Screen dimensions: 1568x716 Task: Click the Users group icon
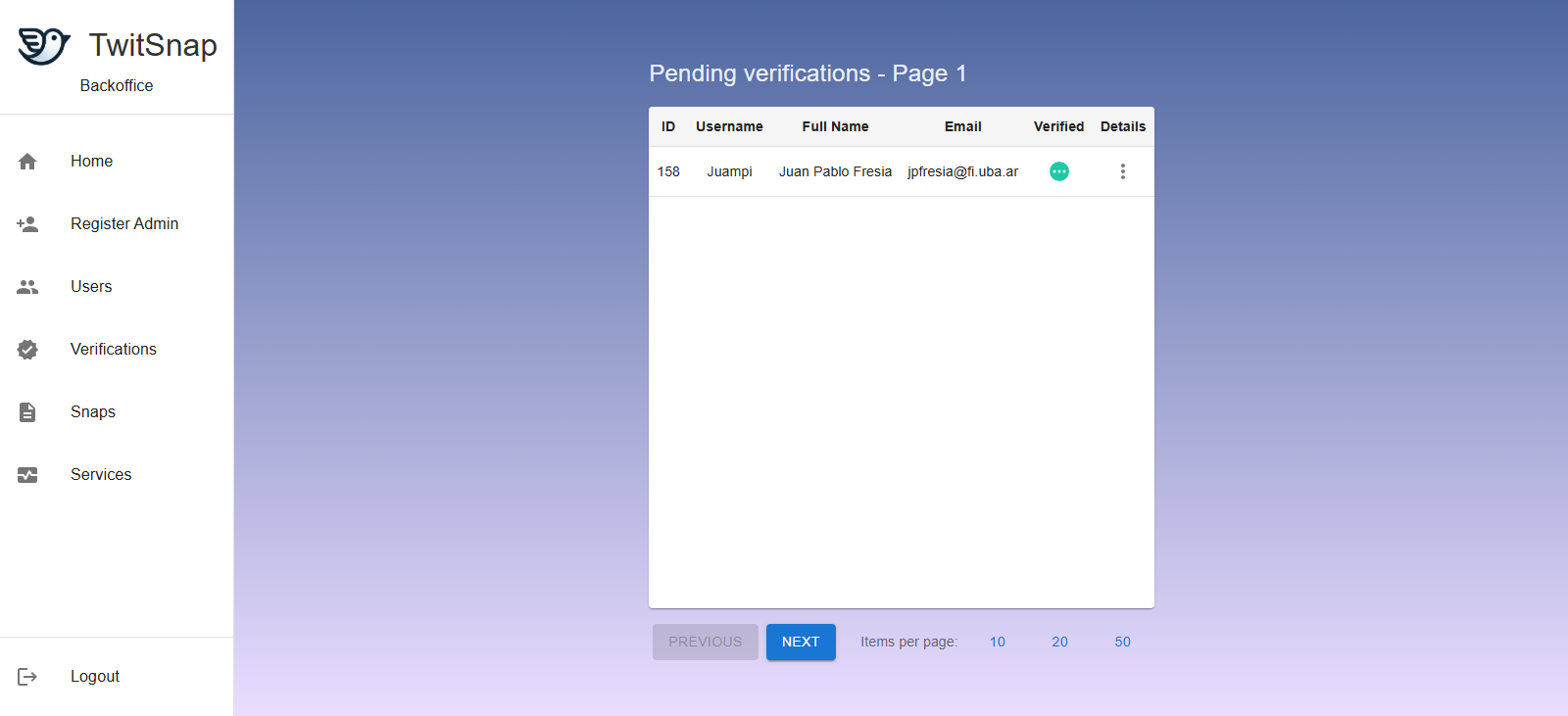click(27, 287)
